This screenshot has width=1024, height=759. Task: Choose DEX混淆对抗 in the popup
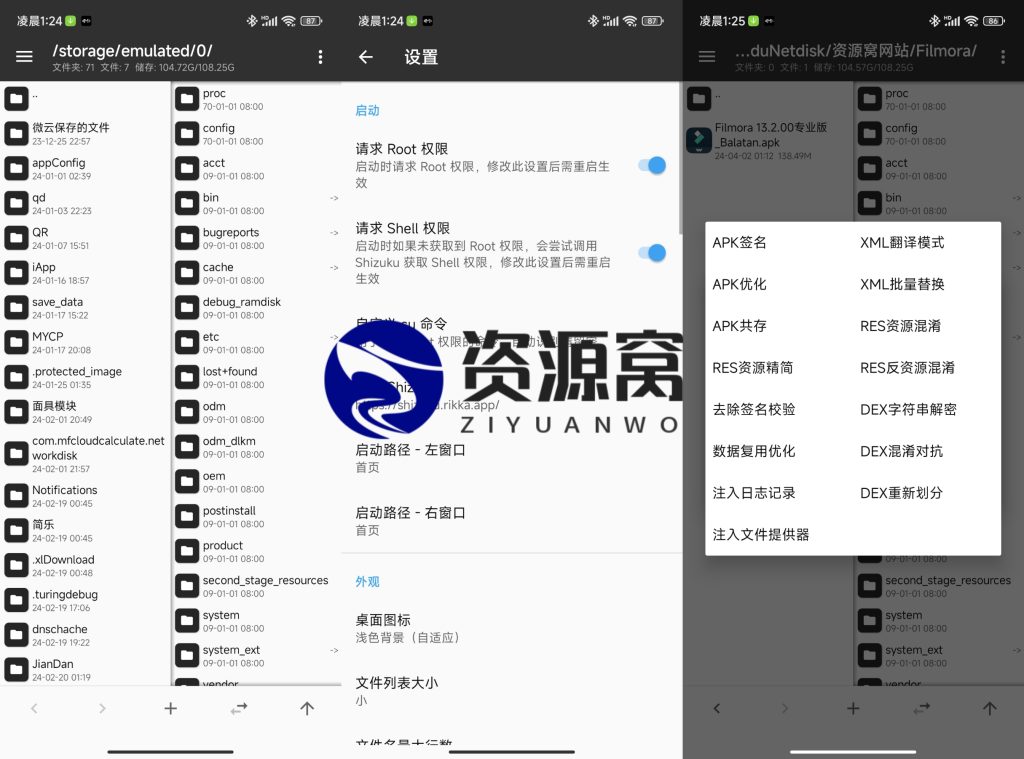coord(901,451)
